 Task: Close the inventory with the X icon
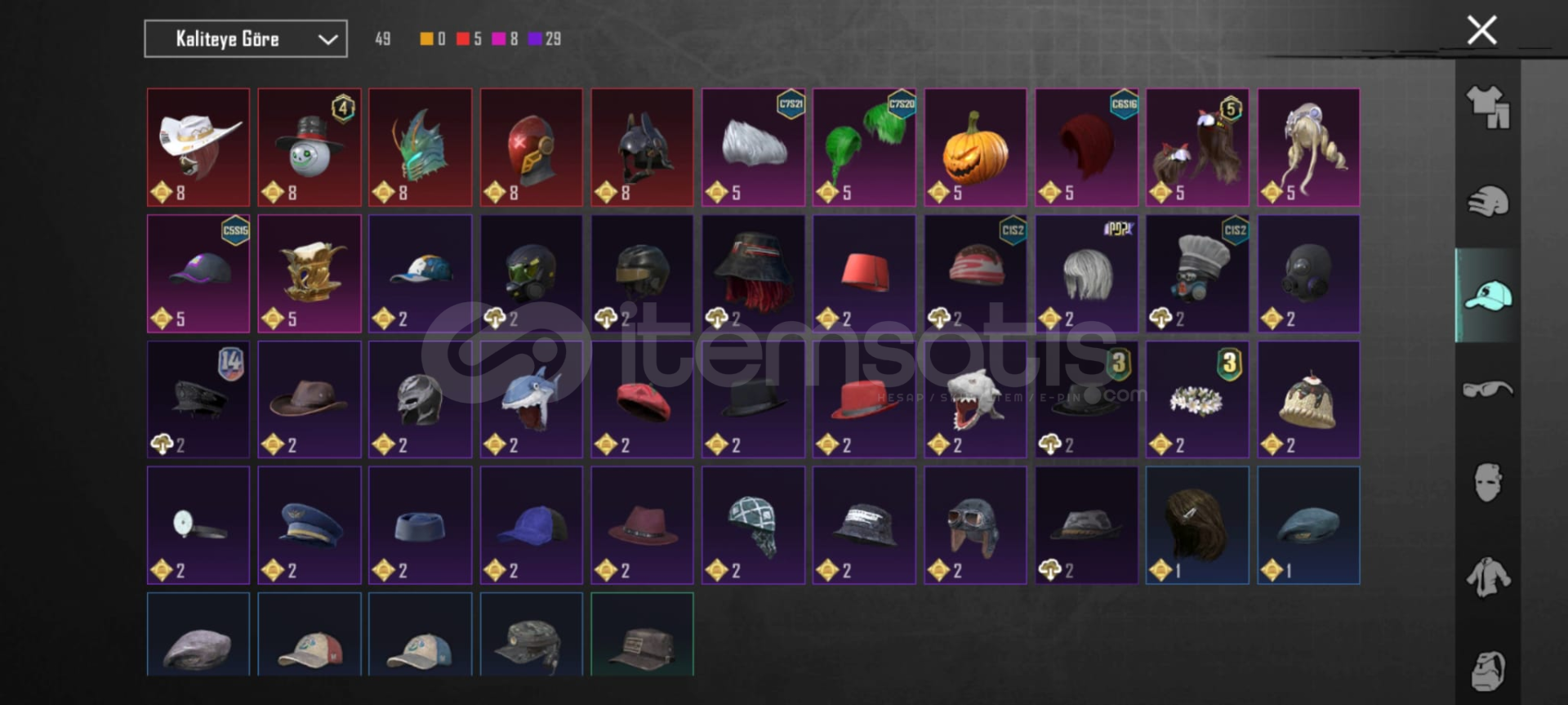pos(1481,30)
